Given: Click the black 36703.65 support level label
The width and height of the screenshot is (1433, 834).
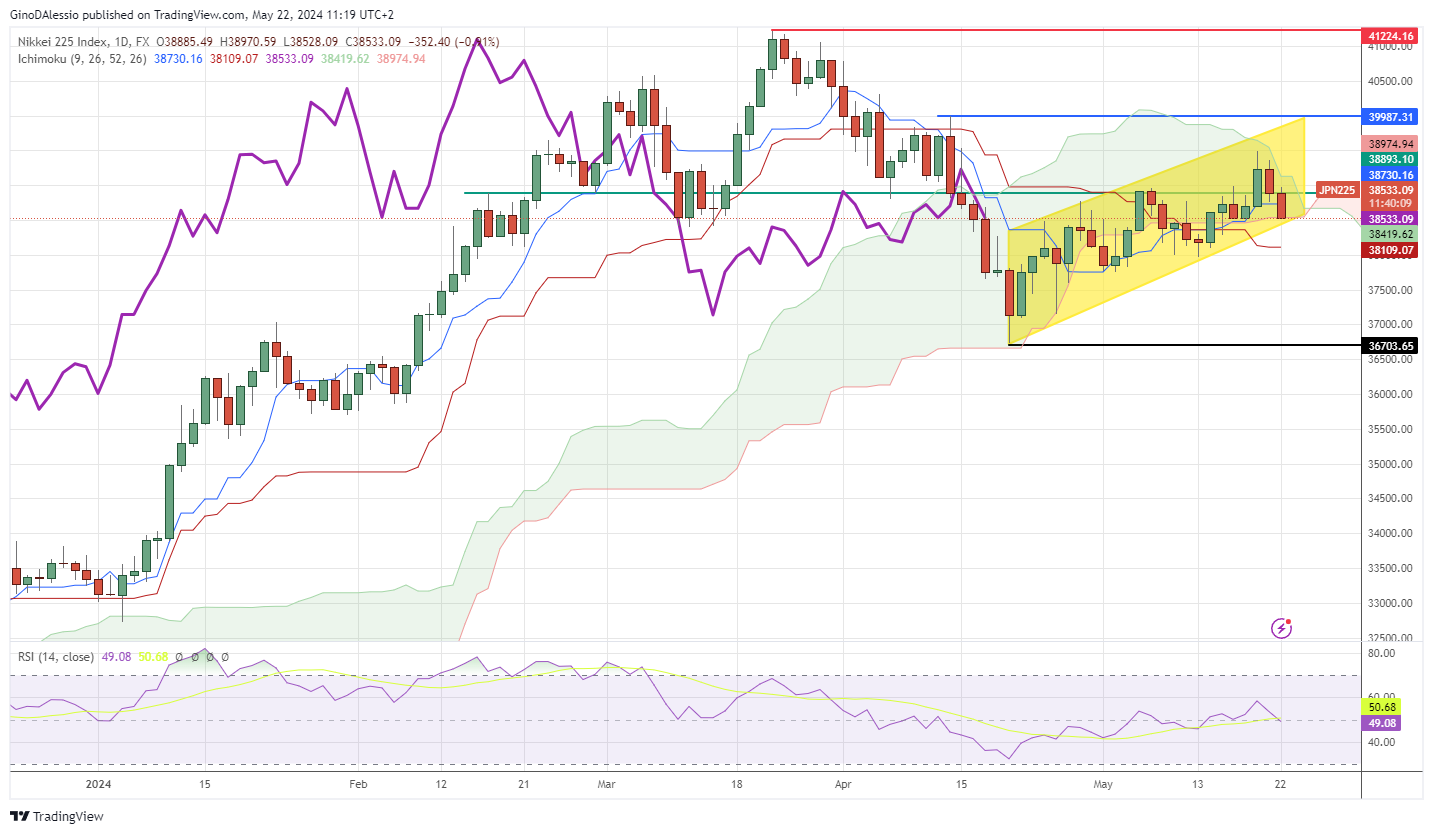Looking at the screenshot, I should (x=1390, y=345).
